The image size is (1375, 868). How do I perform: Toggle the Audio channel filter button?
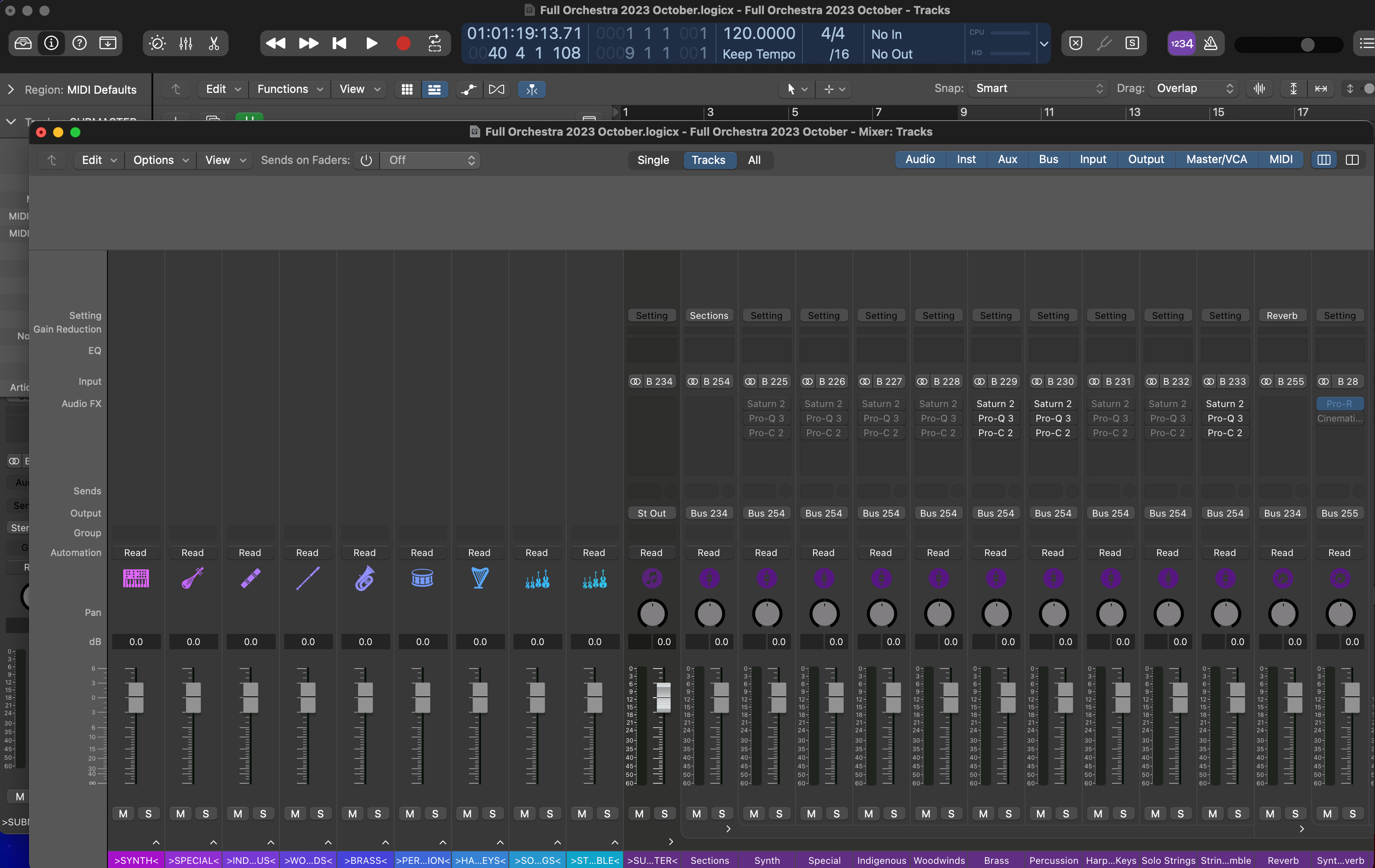pos(920,160)
